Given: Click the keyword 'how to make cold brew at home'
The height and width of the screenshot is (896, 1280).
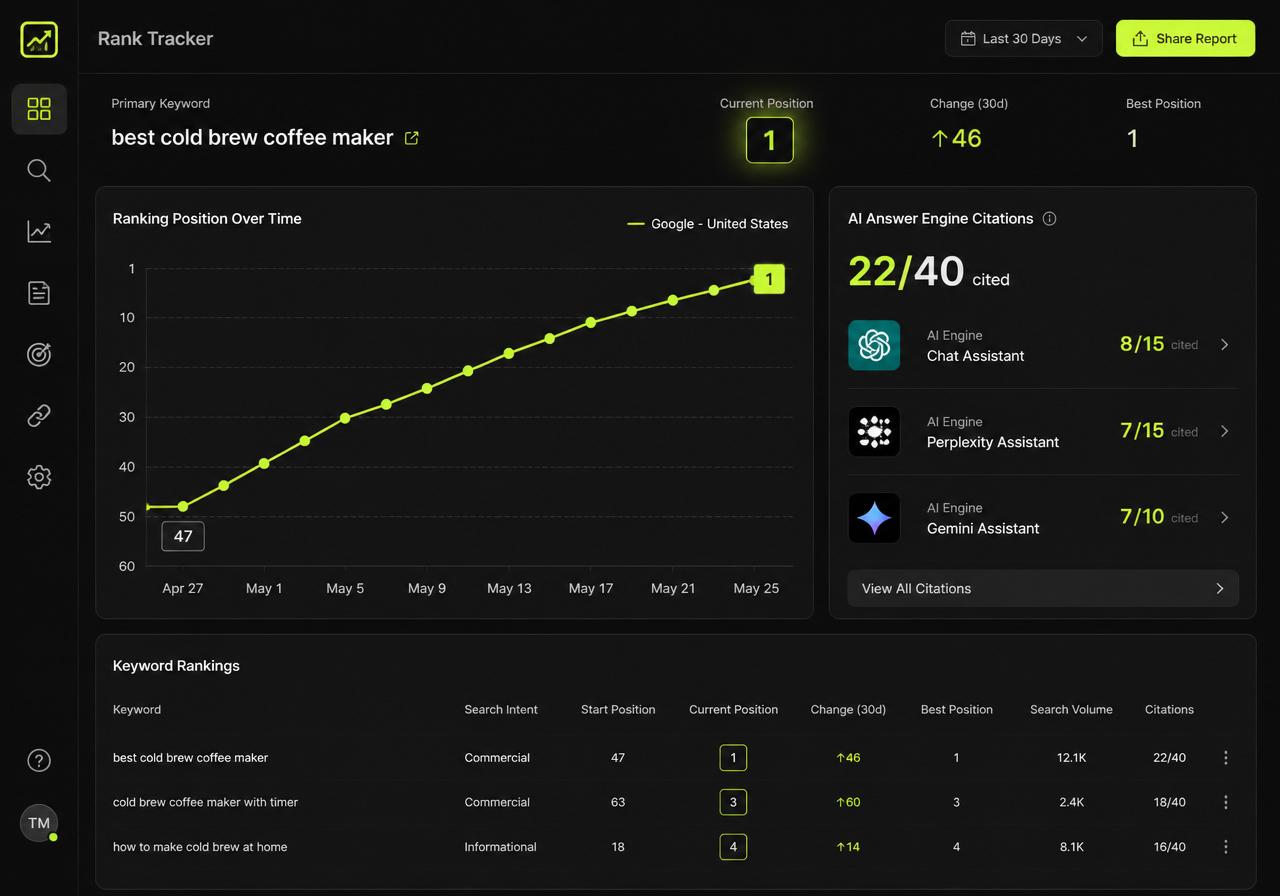Looking at the screenshot, I should pos(200,847).
